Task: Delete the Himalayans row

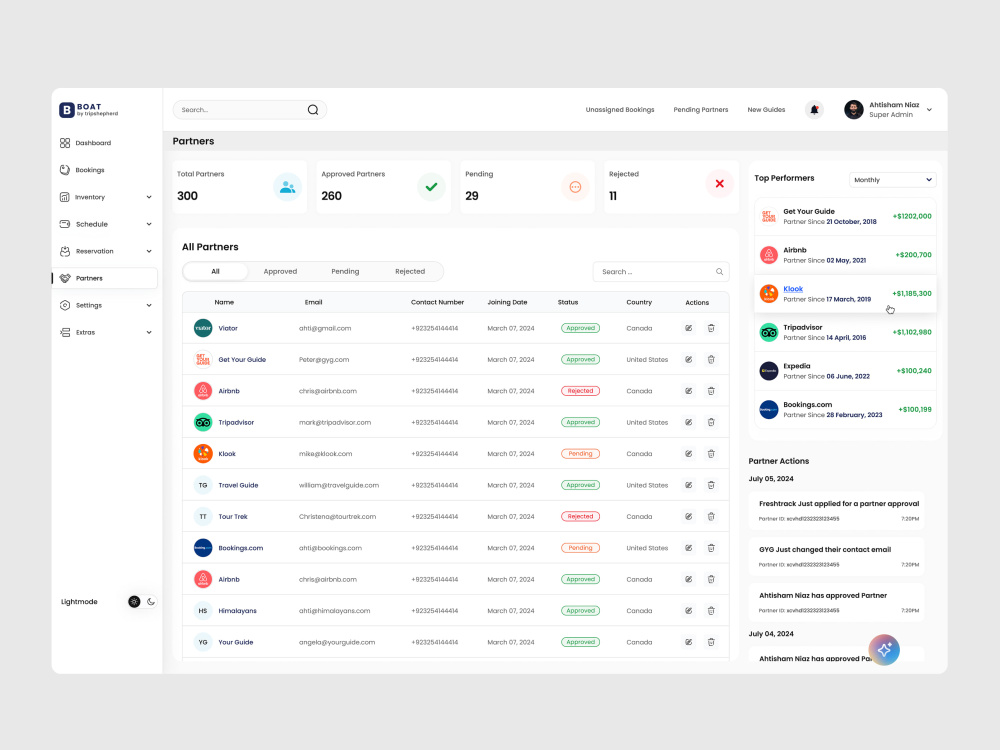Action: [711, 610]
